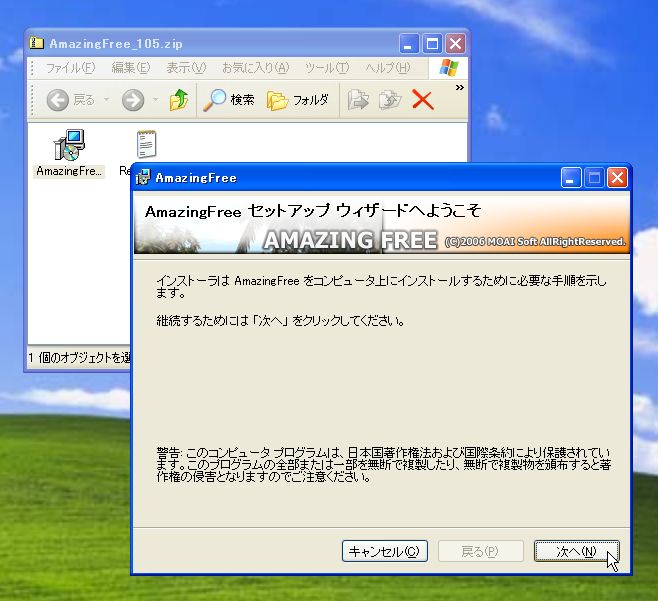
Task: Click the Windows flag logo in Explorer menu bar
Action: pyautogui.click(x=449, y=68)
